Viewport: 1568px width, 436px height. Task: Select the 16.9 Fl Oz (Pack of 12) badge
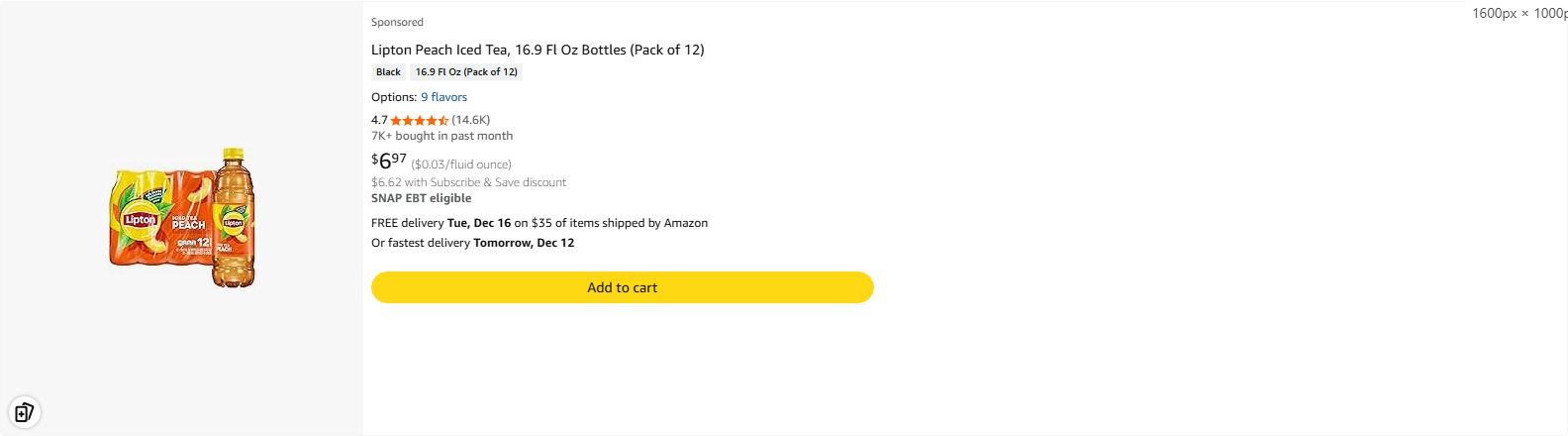(x=466, y=72)
